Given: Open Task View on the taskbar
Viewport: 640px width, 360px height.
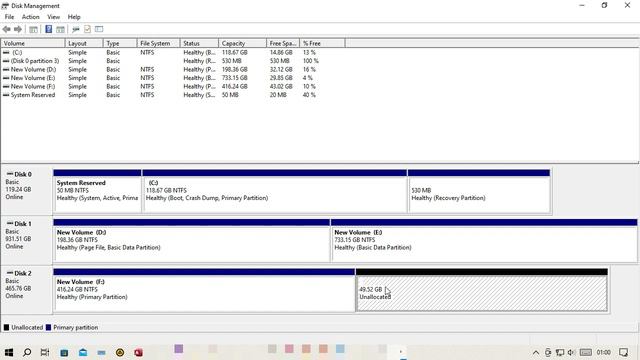Looking at the screenshot, I should pyautogui.click(x=45, y=352).
